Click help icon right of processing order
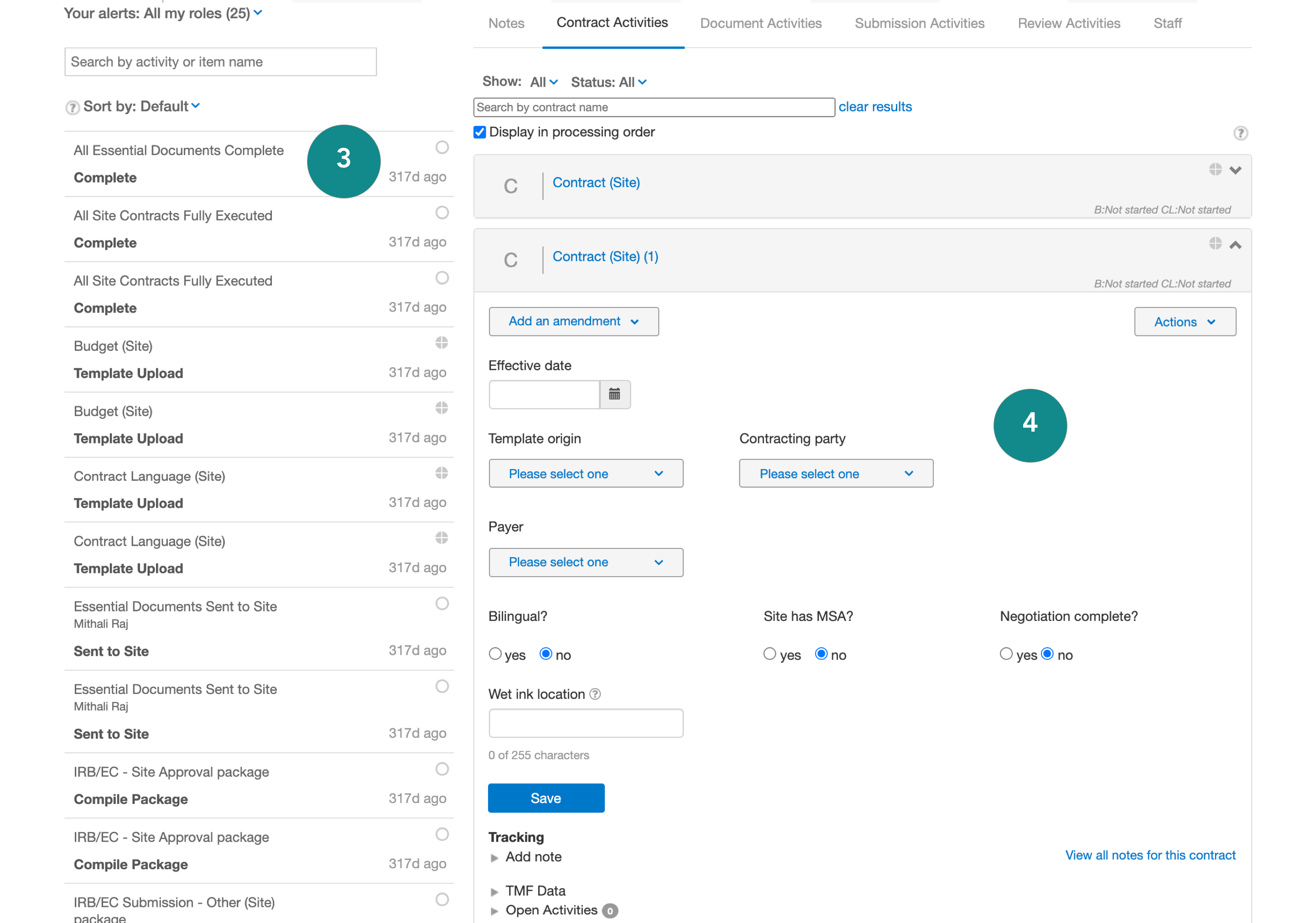 (1240, 133)
